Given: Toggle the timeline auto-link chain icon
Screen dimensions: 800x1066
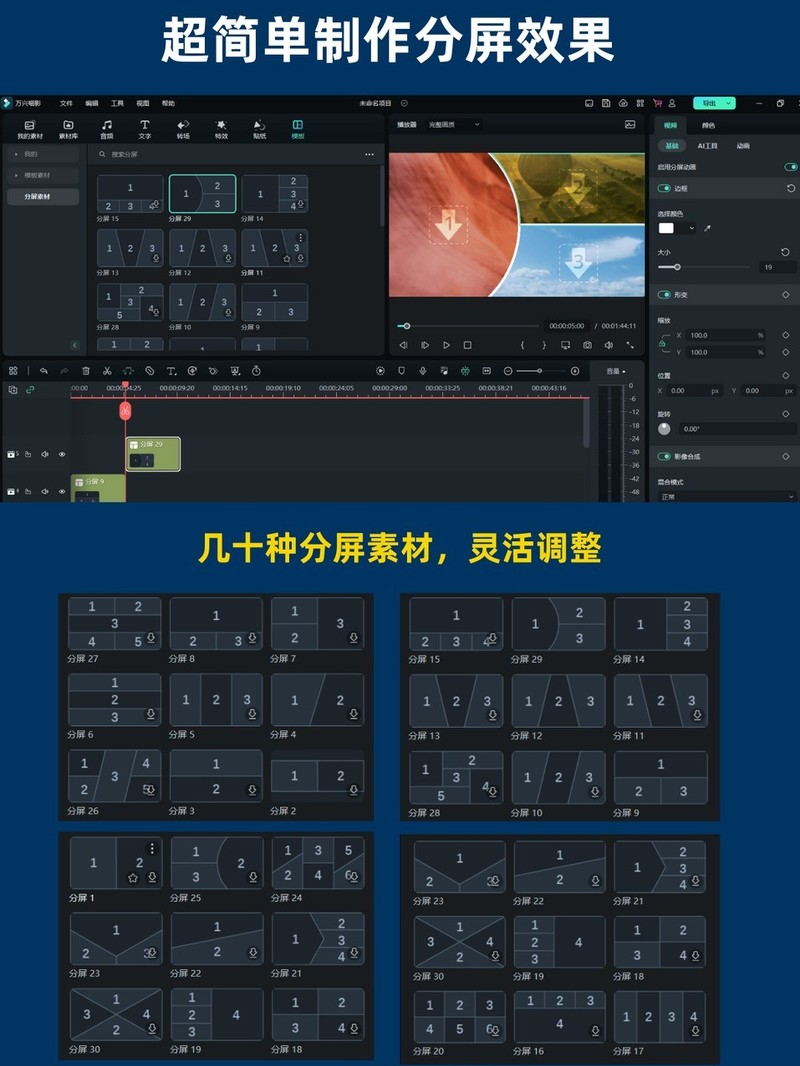Looking at the screenshot, I should (30, 390).
